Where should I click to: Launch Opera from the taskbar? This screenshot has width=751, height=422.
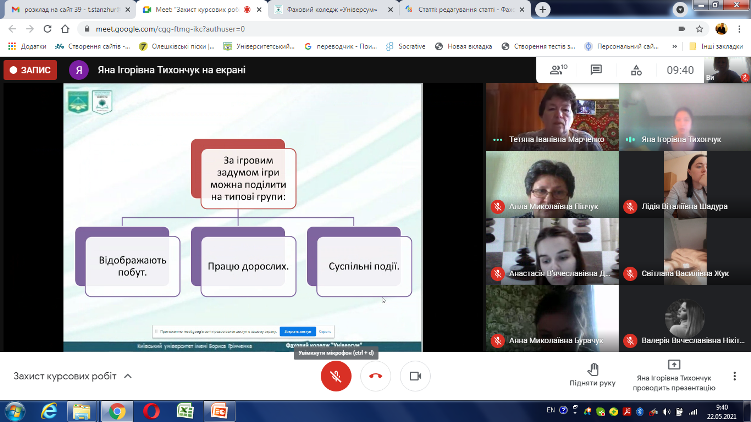pyautogui.click(x=151, y=411)
